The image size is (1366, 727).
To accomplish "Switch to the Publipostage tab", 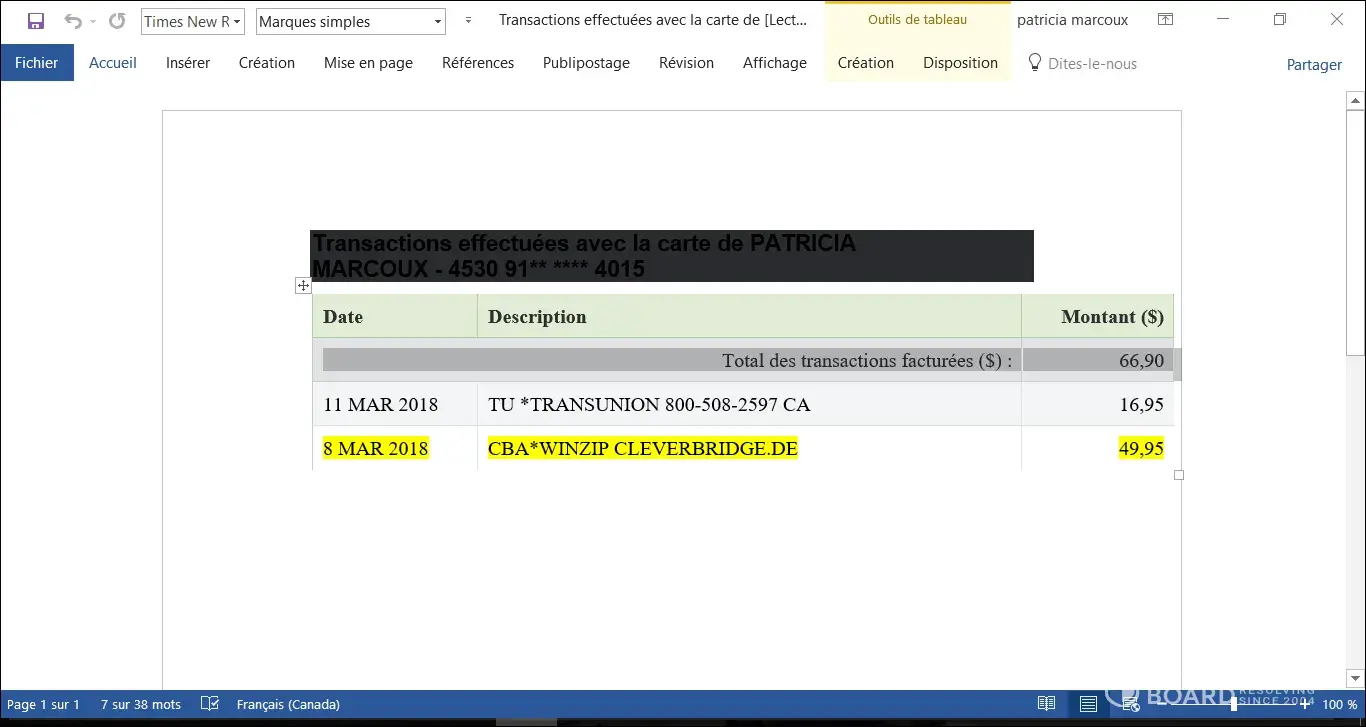I will 586,63.
